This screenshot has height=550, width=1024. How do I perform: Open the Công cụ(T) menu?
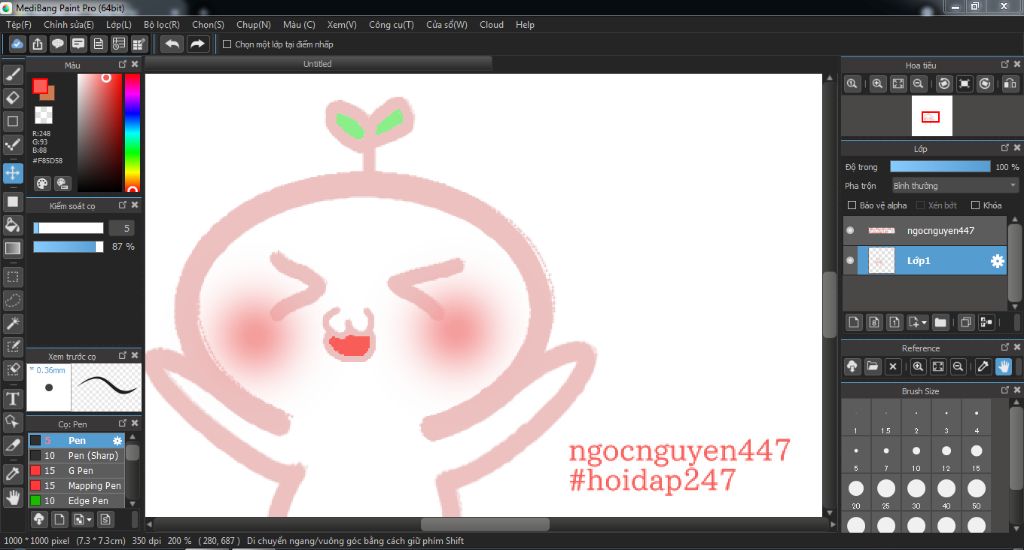(391, 24)
